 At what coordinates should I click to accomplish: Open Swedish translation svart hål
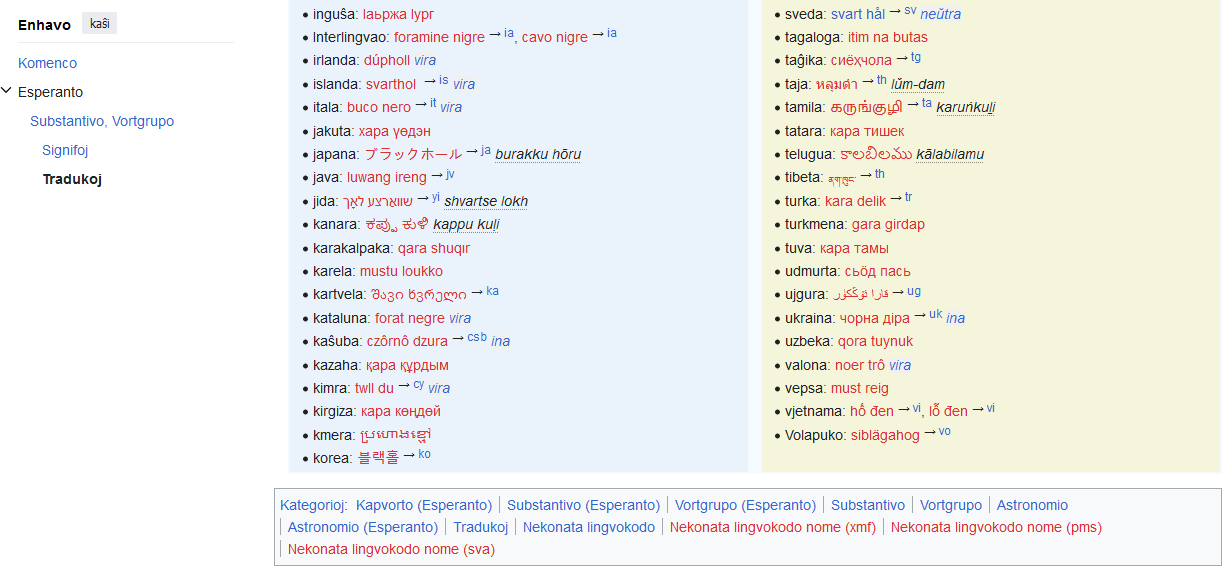click(x=858, y=14)
